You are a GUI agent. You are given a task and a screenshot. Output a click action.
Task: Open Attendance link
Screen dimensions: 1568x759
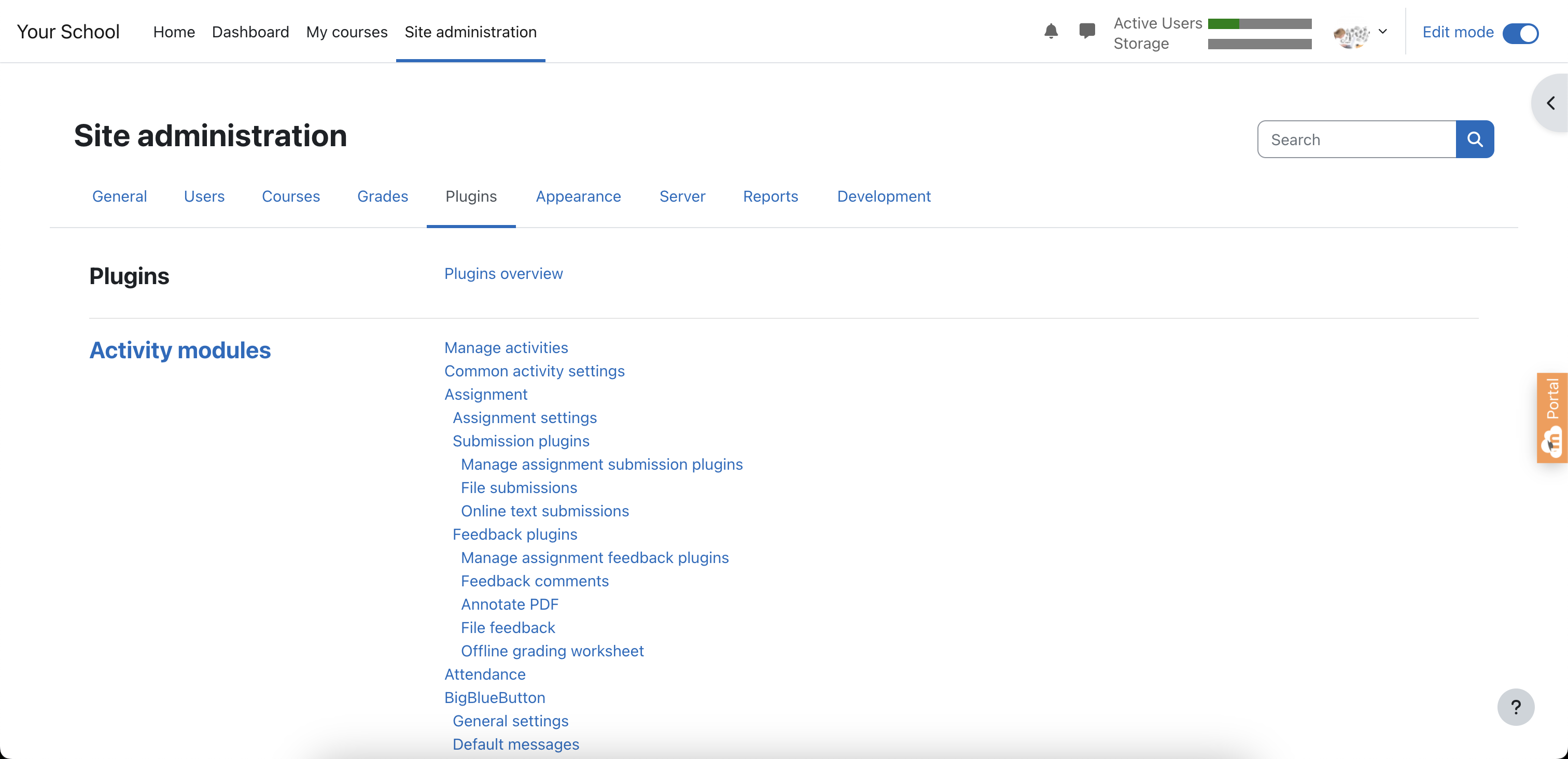(x=484, y=674)
